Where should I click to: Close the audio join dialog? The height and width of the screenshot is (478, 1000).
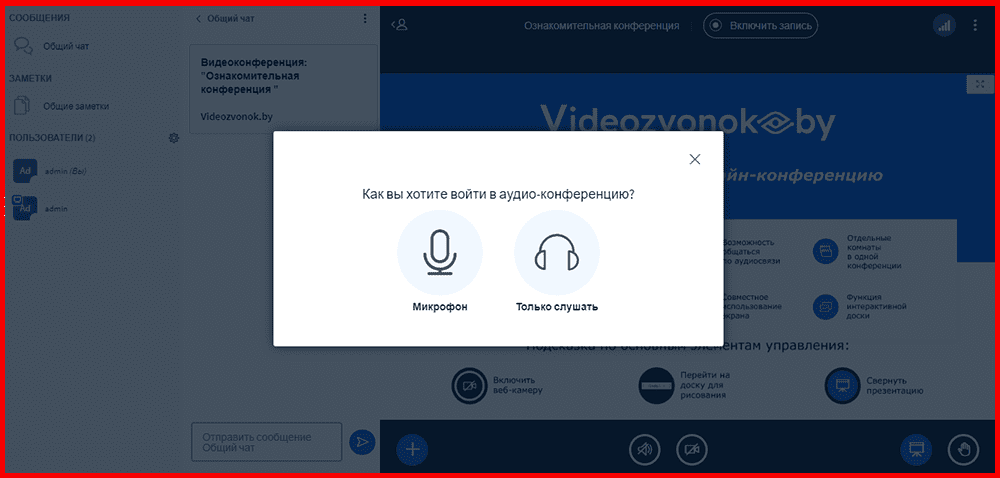coord(695,159)
